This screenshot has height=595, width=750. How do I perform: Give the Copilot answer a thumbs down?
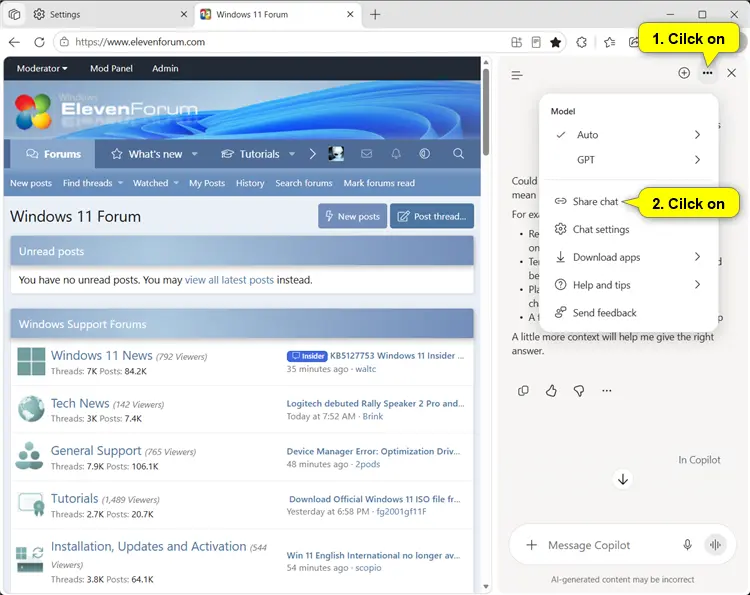point(579,391)
